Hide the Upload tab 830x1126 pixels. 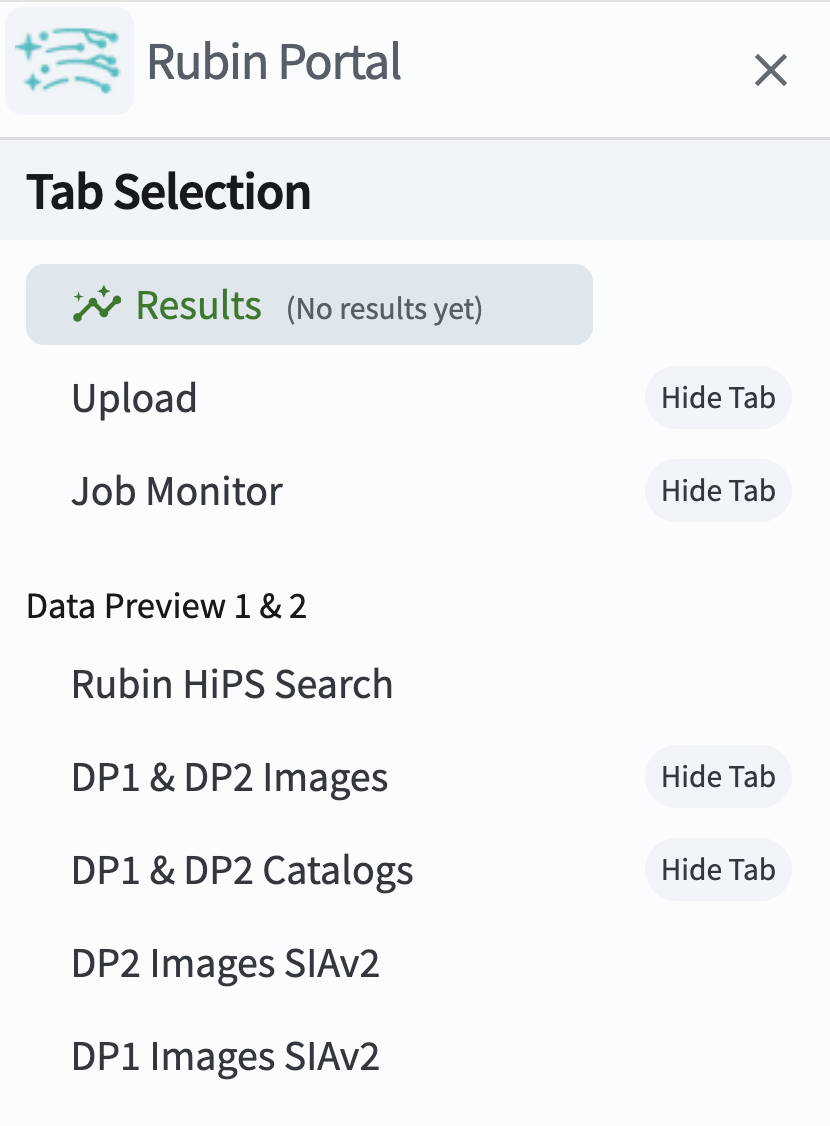pyautogui.click(x=718, y=398)
